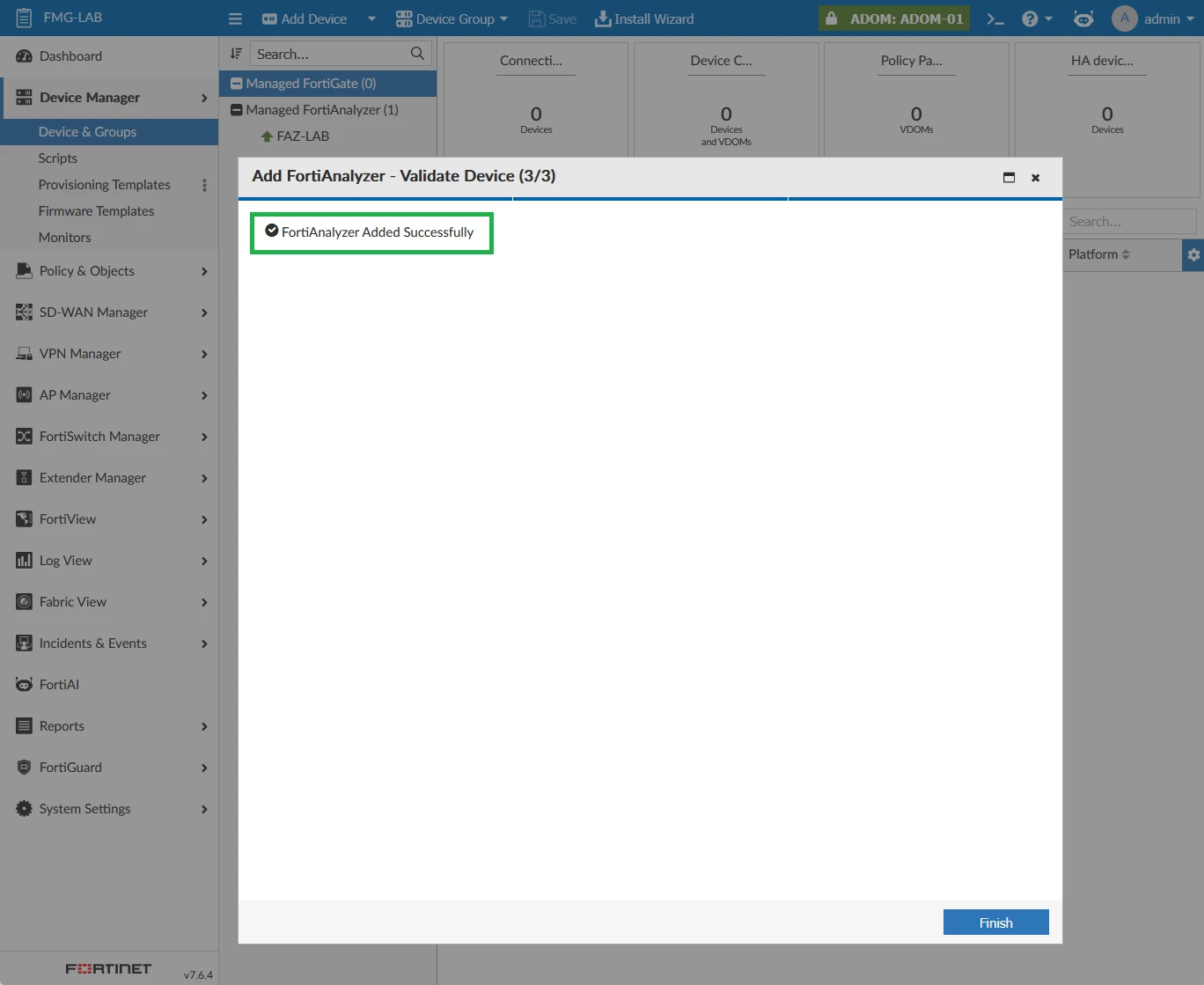This screenshot has height=985, width=1204.
Task: Click the Incidents & Events icon
Action: click(x=24, y=643)
